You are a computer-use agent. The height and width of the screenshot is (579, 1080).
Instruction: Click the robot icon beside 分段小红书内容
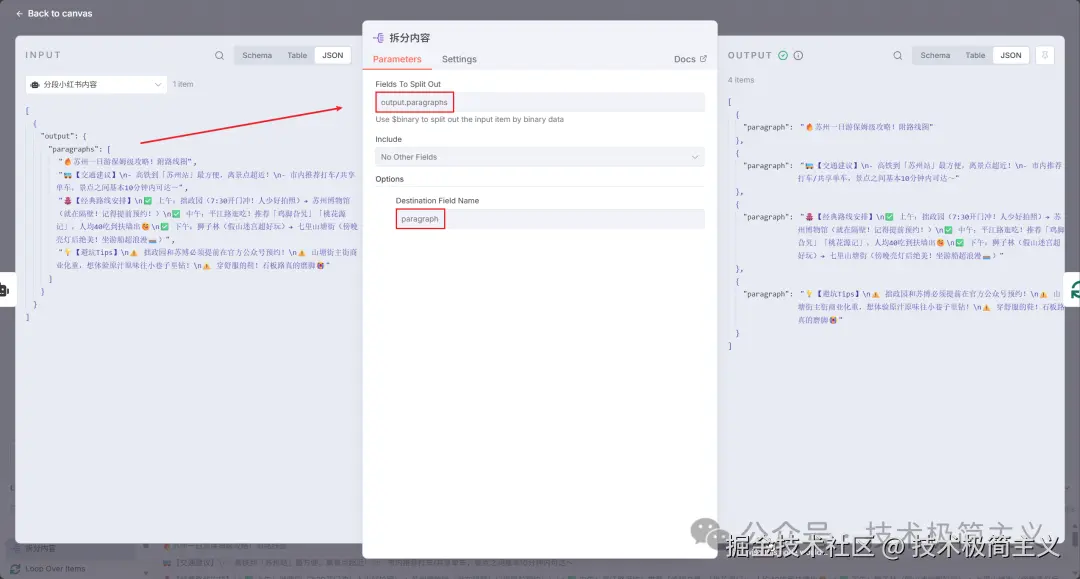(x=35, y=85)
